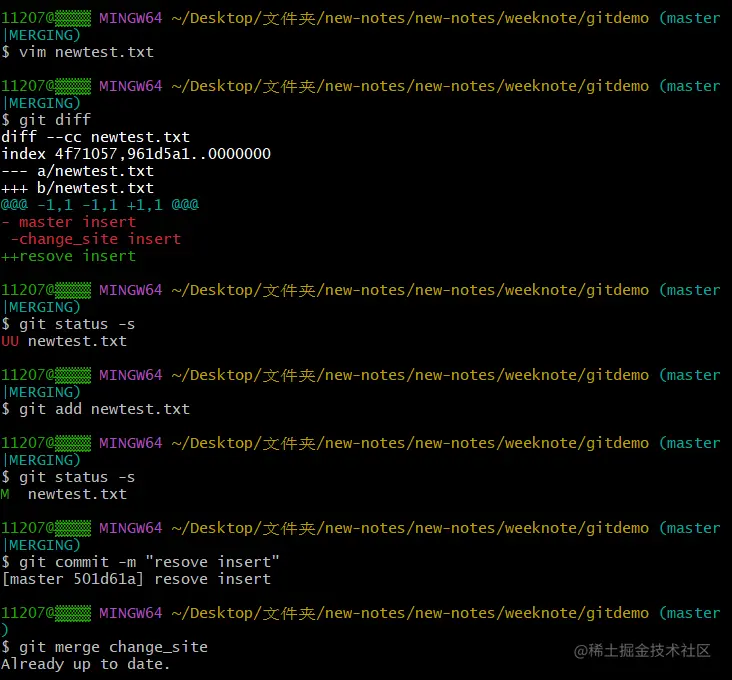Viewport: 732px width, 680px height.
Task: Select the 'diff --cc newtest.txt' output line
Action: click(96, 137)
